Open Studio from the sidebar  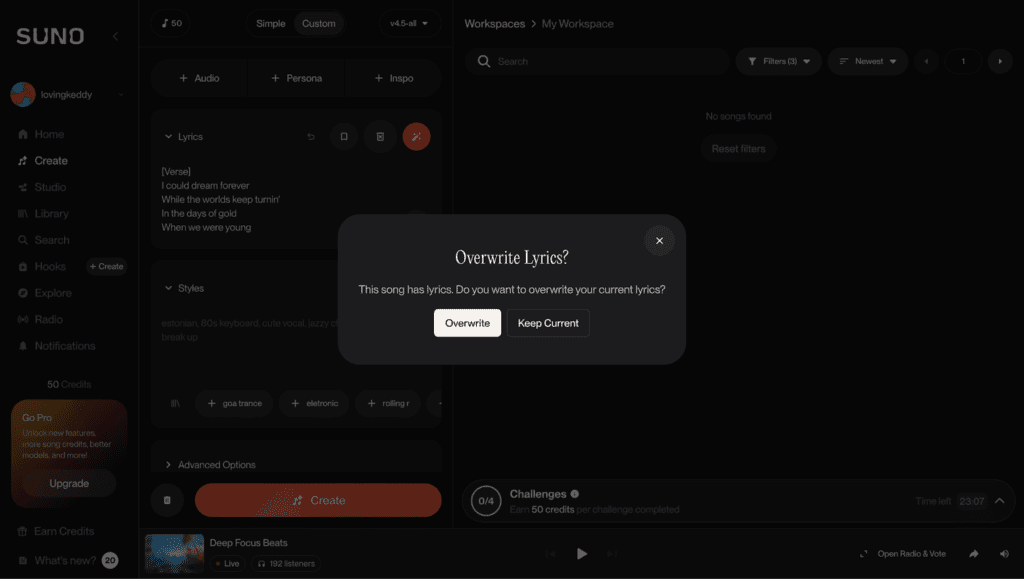tap(50, 187)
